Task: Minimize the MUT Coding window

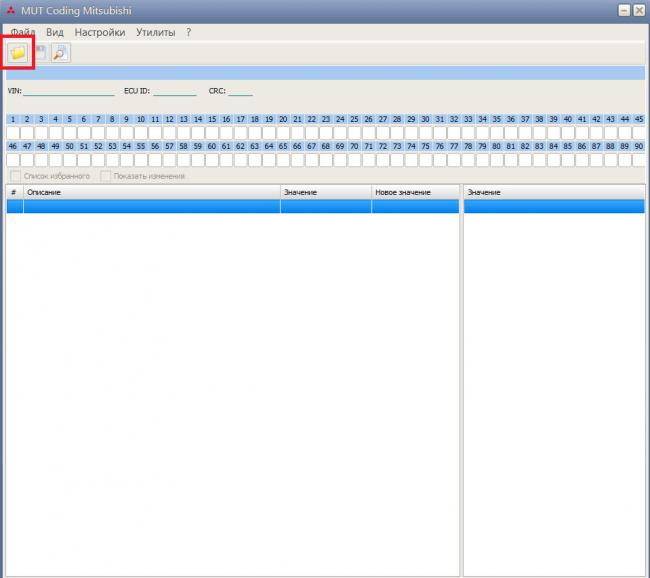Action: [x=623, y=9]
